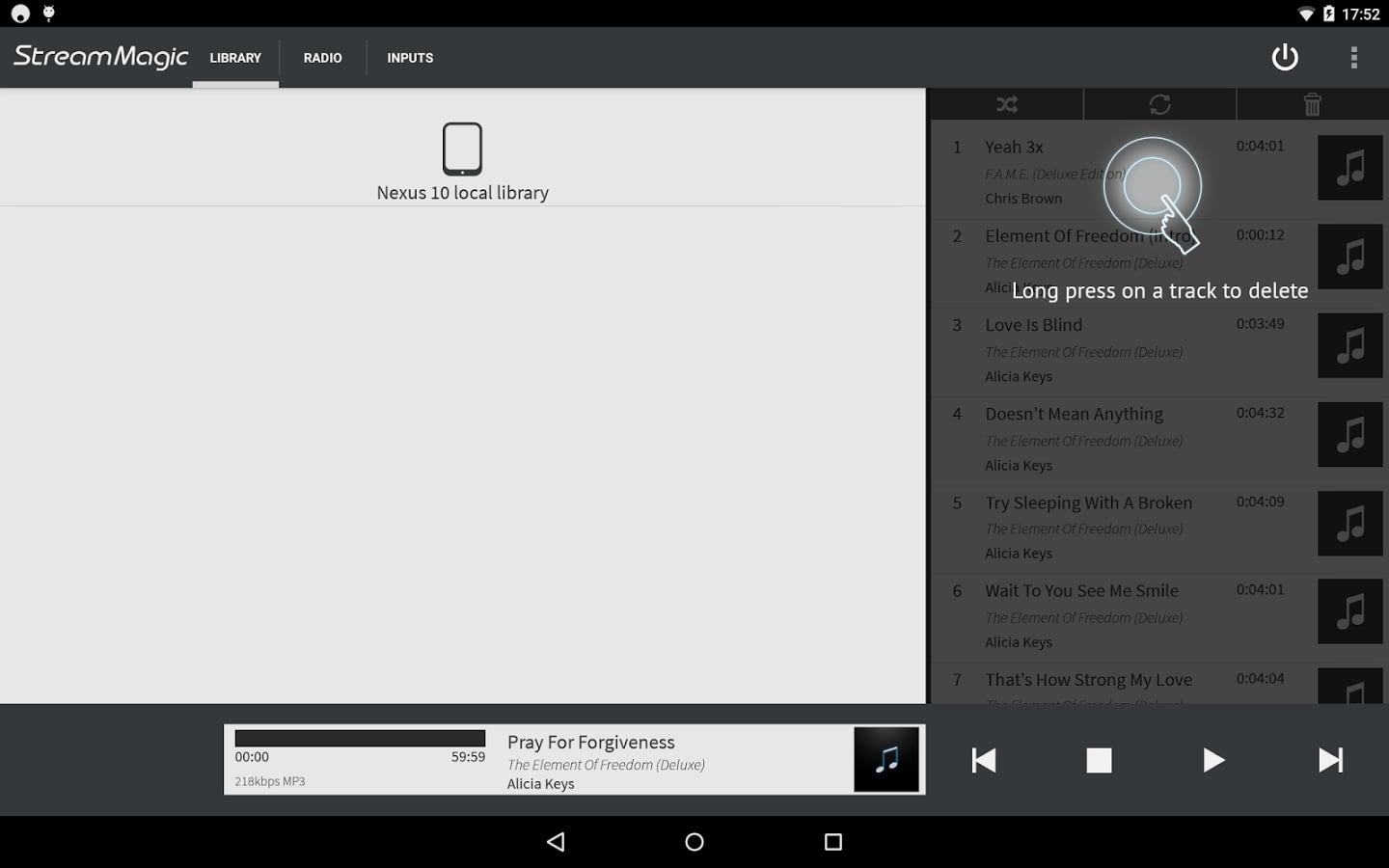Click now playing title Pray For Forgiveness
Screen dimensions: 1389x868
click(591, 742)
